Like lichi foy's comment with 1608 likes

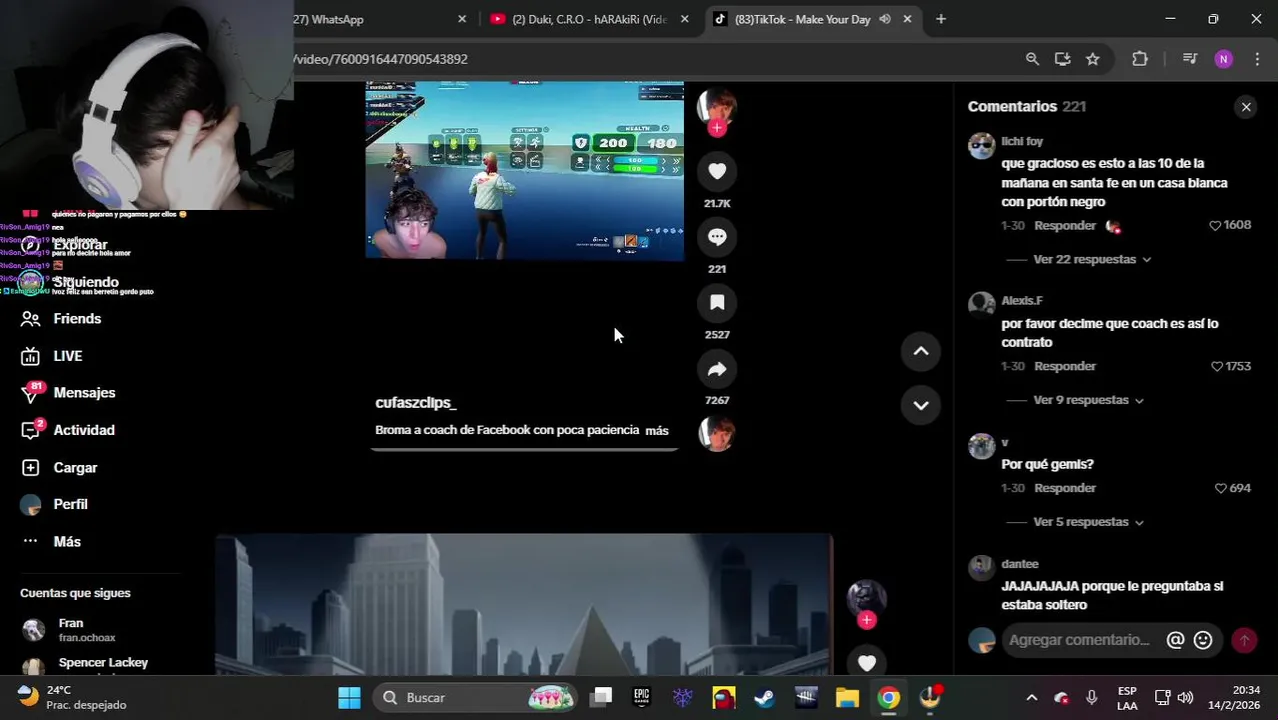tap(1215, 226)
